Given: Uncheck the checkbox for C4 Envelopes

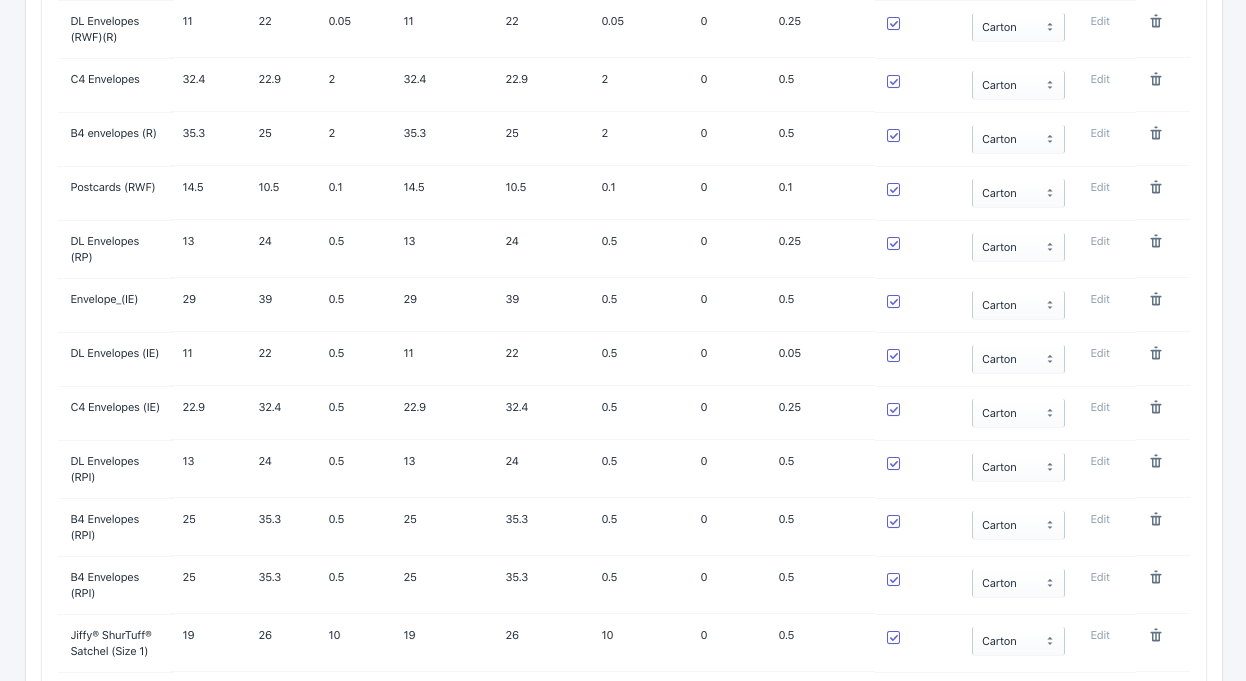Looking at the screenshot, I should pos(894,82).
